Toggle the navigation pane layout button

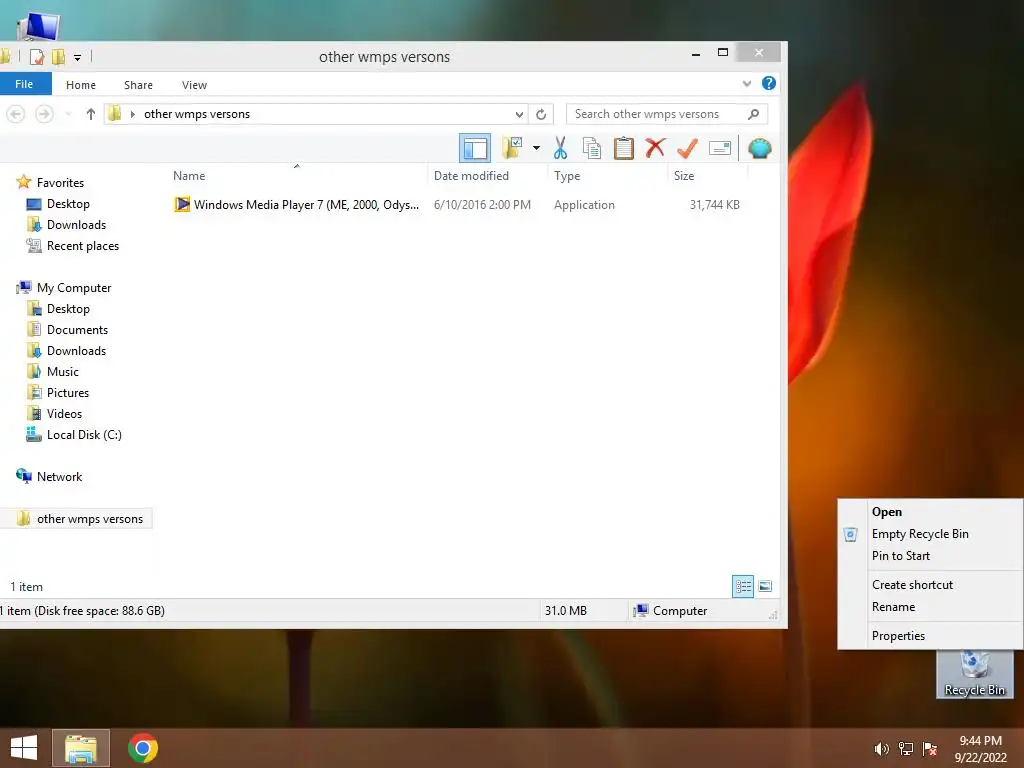475,148
